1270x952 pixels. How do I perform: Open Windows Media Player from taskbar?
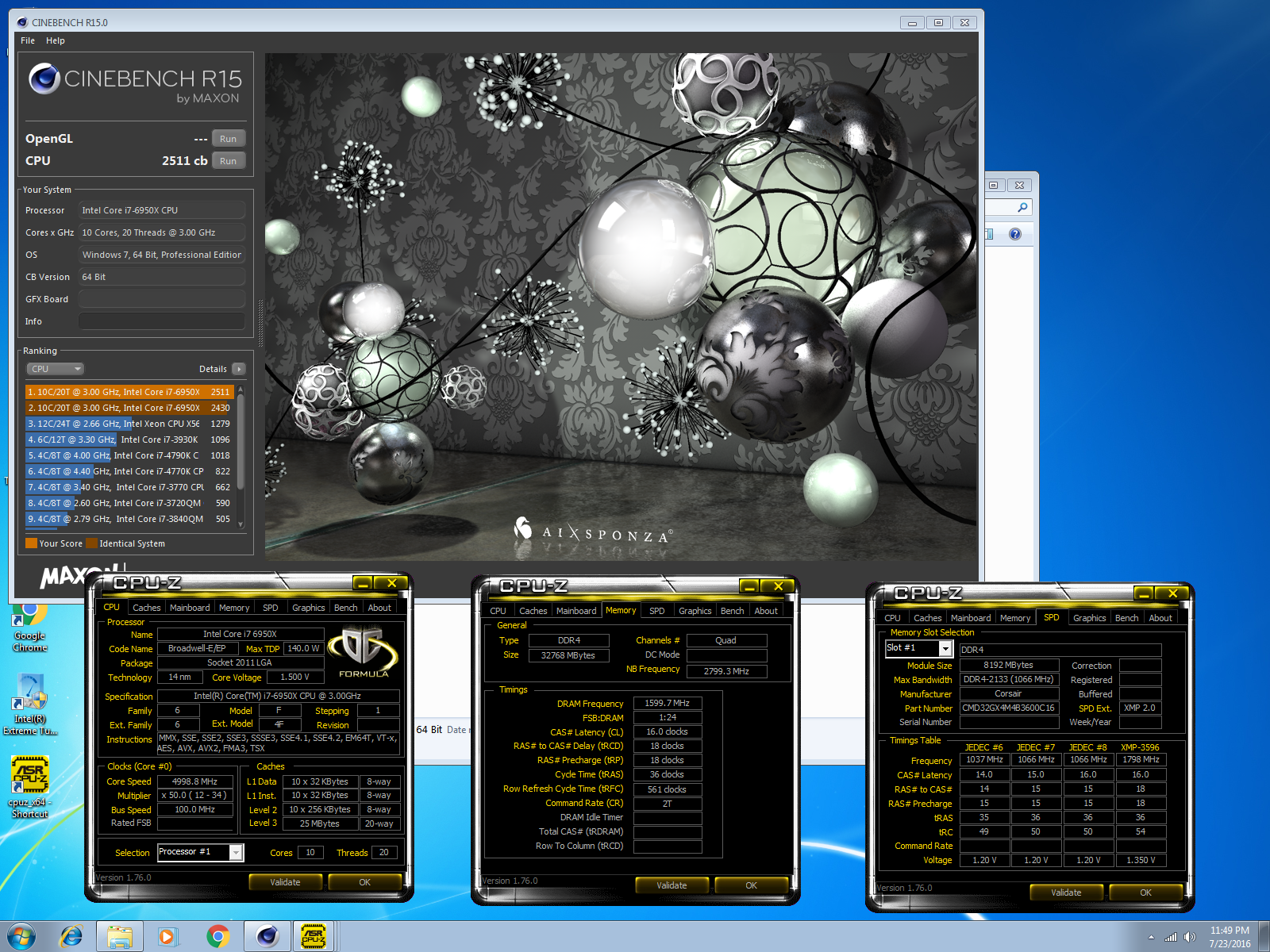tap(168, 937)
